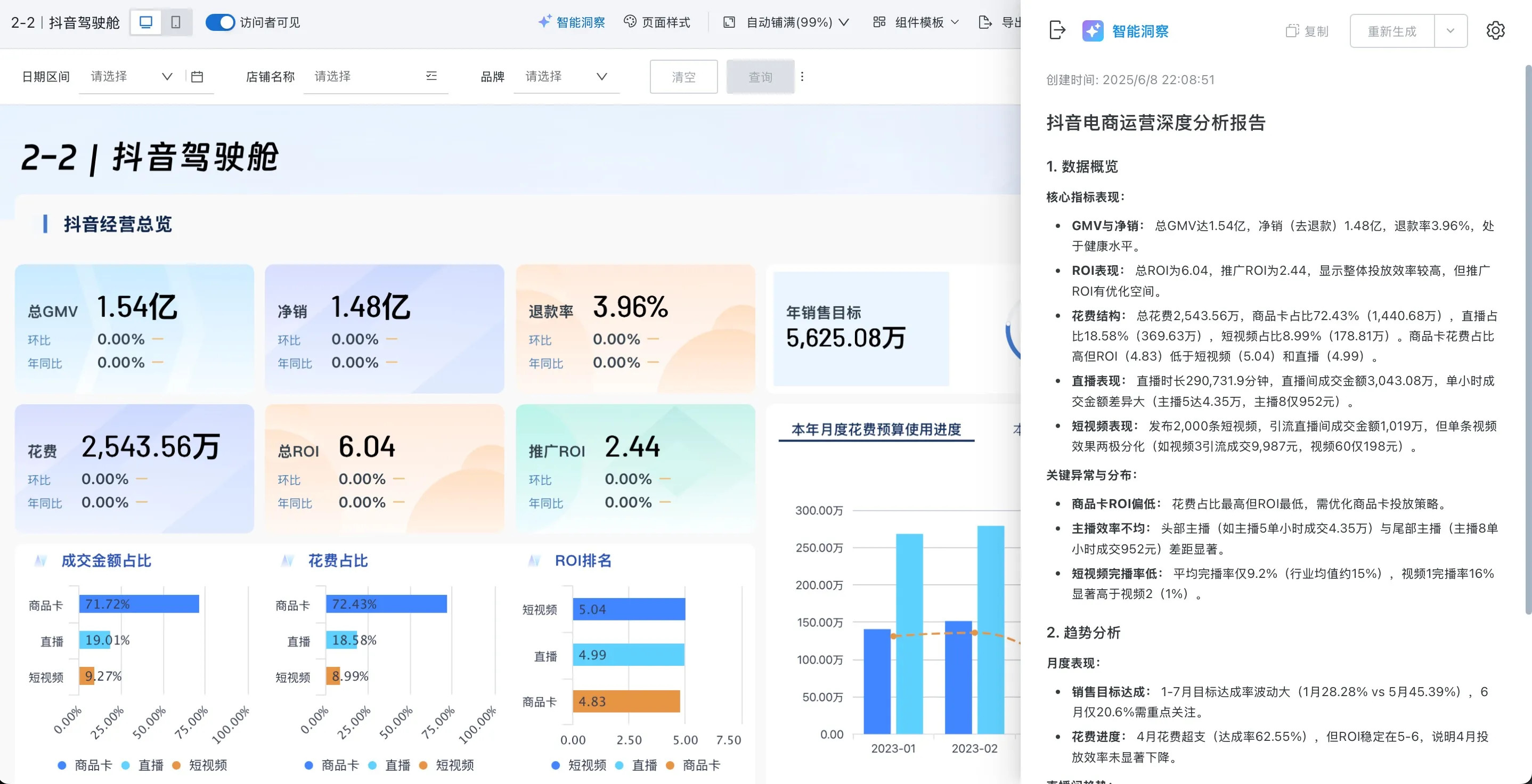The image size is (1532, 784).
Task: Open insight panel settings gear
Action: 1495,31
